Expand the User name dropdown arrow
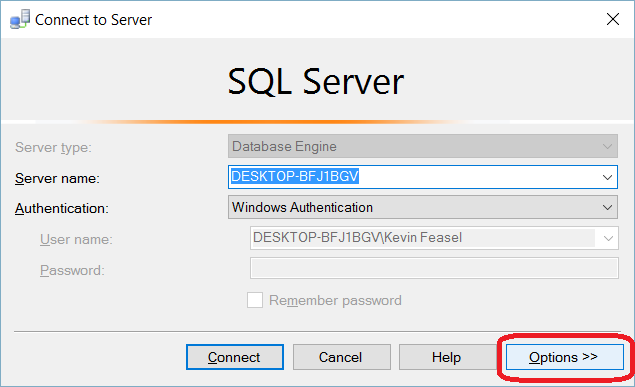The image size is (635, 387). click(x=608, y=238)
